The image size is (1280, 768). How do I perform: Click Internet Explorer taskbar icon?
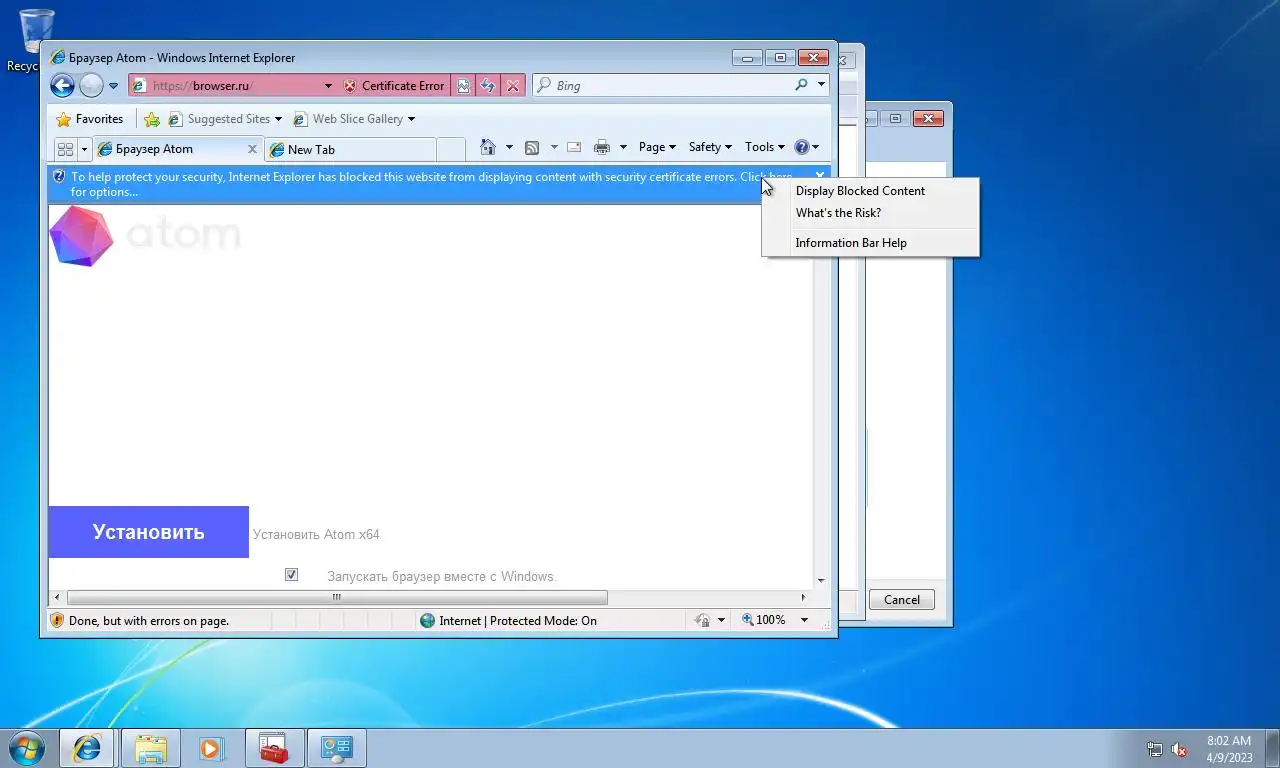[87, 748]
